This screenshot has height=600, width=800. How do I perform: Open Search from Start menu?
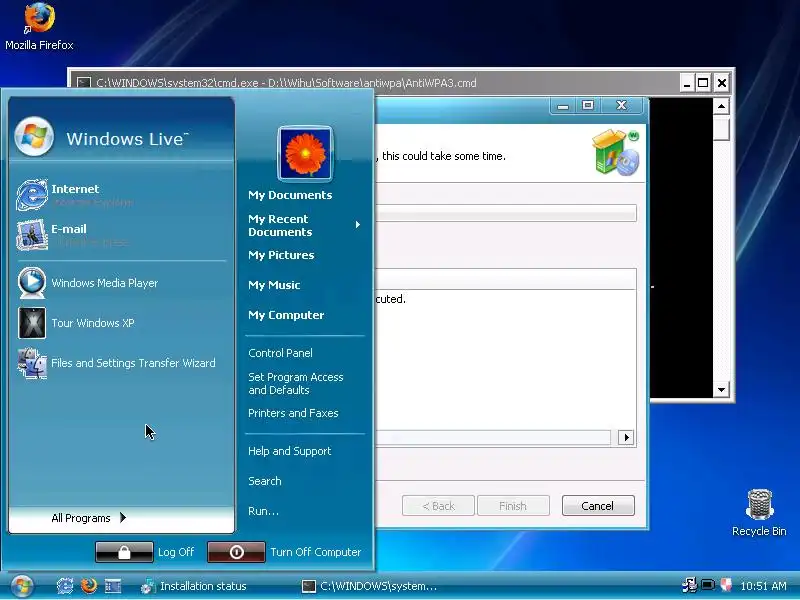pyautogui.click(x=264, y=481)
